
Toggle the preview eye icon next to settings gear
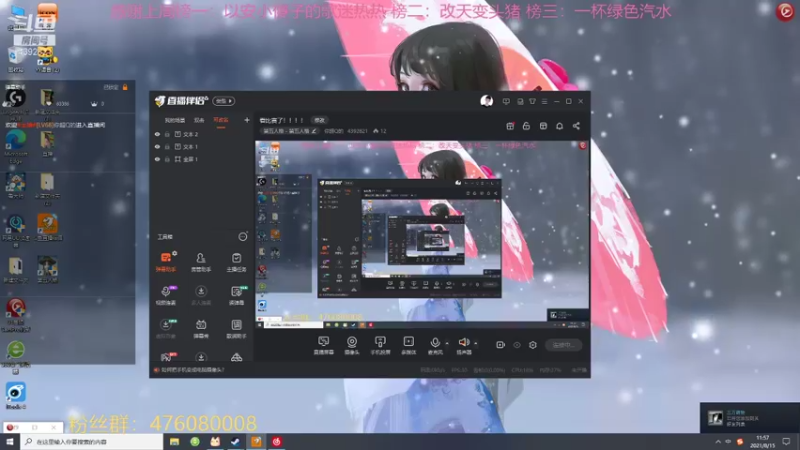coord(517,345)
